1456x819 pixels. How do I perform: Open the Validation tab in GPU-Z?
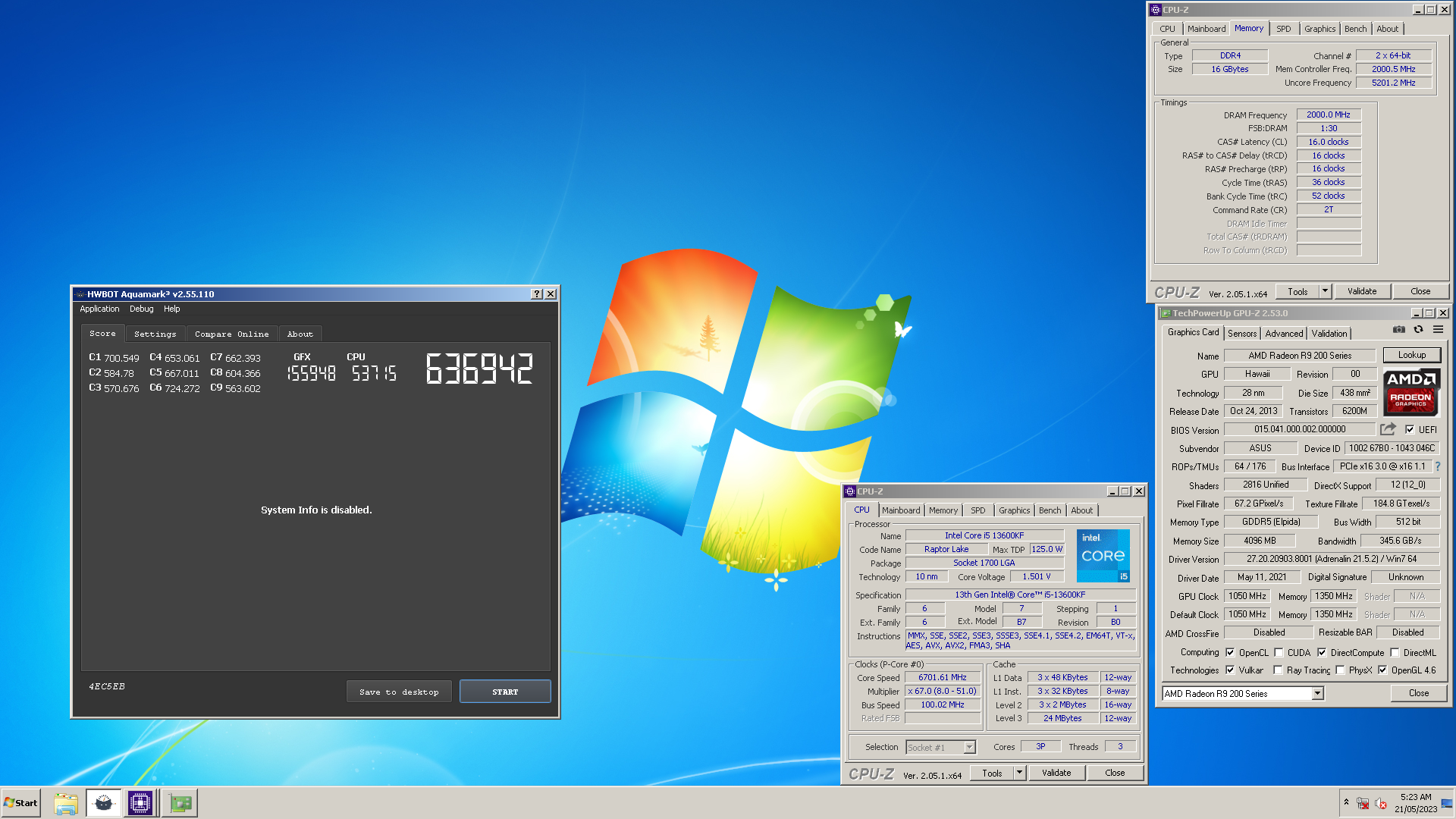click(1329, 334)
